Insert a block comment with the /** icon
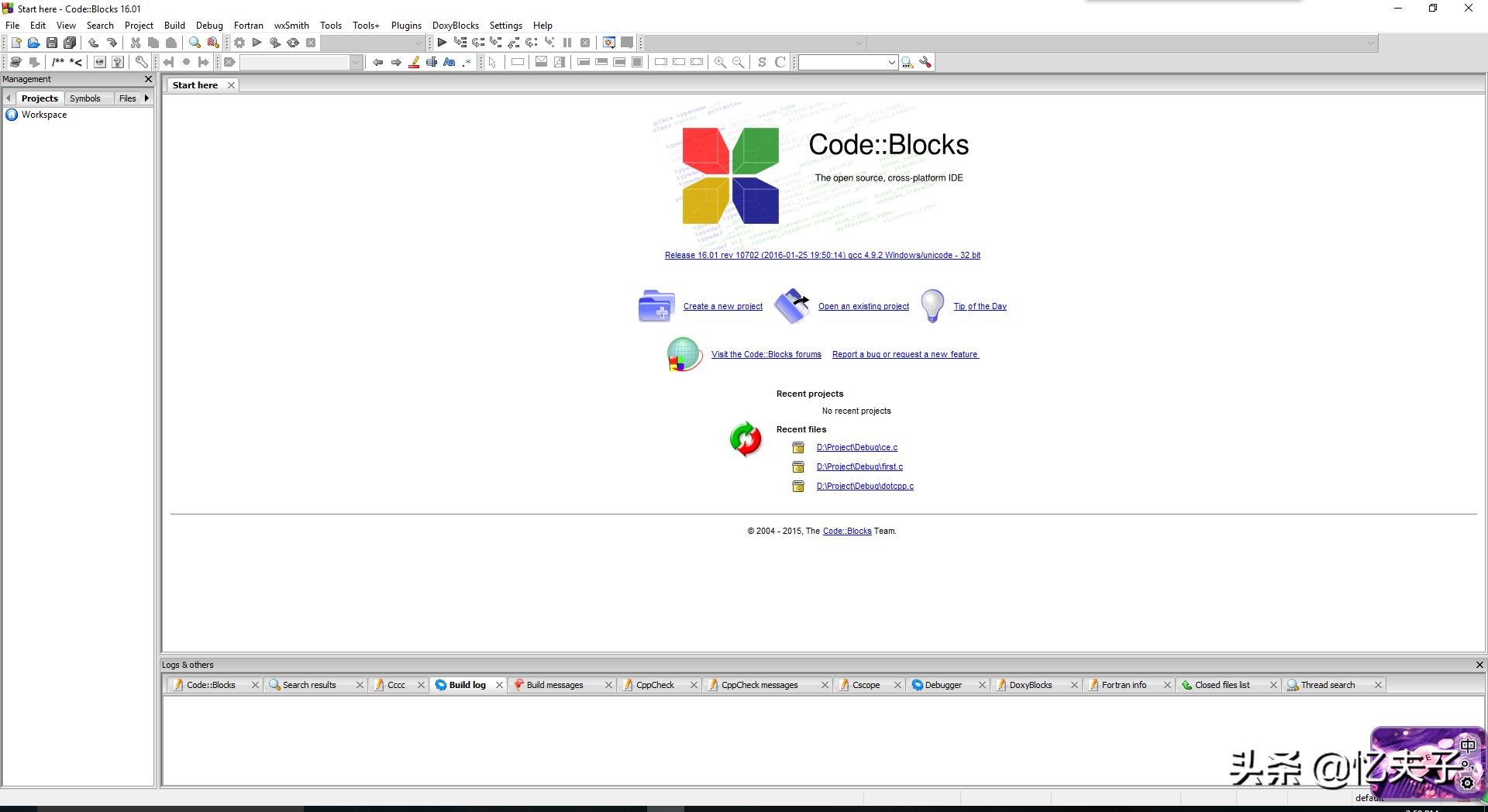The height and width of the screenshot is (812, 1488). tap(57, 62)
